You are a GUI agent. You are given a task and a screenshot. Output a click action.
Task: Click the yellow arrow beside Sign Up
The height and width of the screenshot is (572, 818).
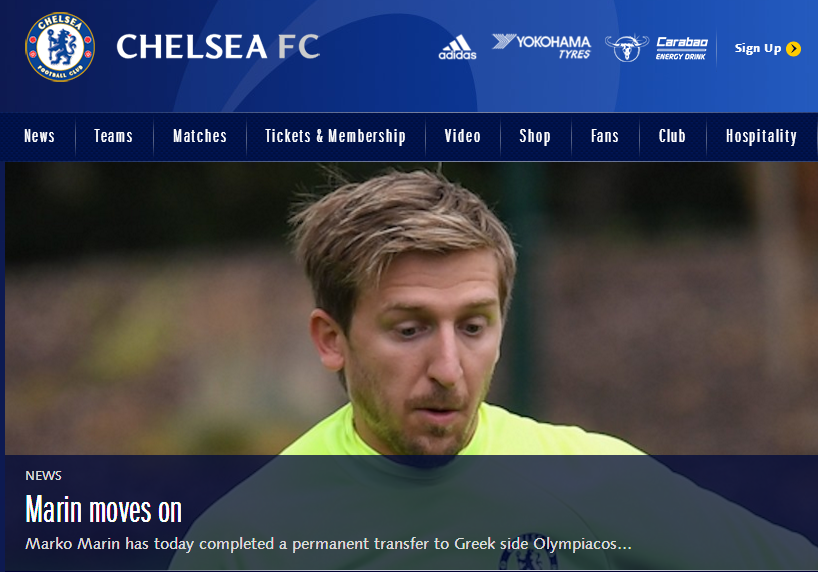pos(793,49)
